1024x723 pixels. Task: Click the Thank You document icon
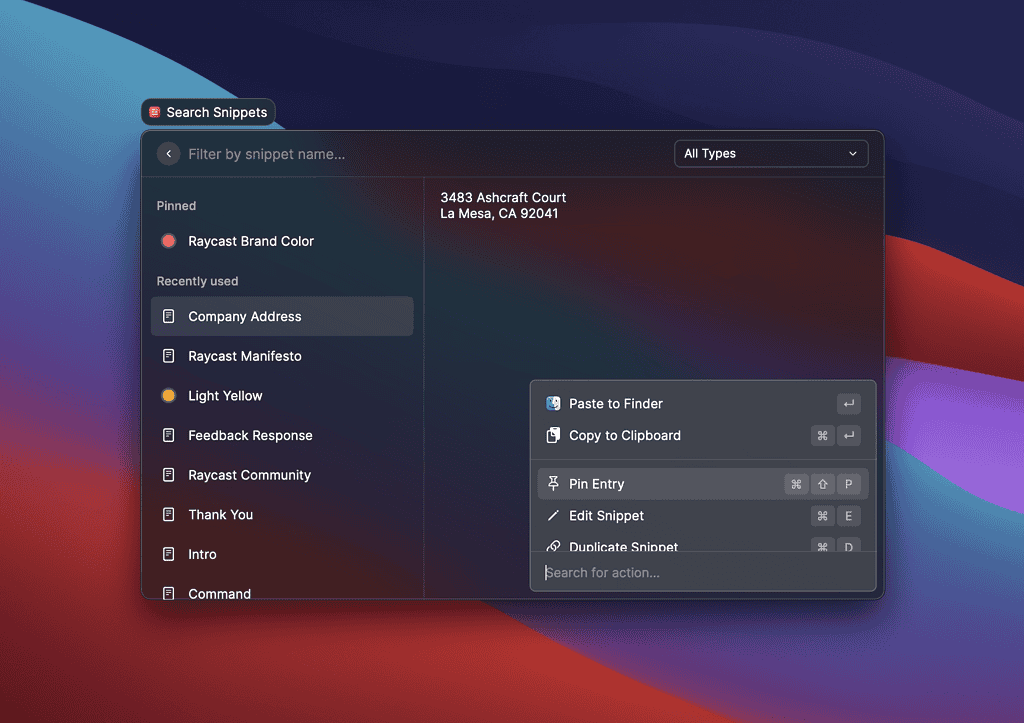point(168,515)
